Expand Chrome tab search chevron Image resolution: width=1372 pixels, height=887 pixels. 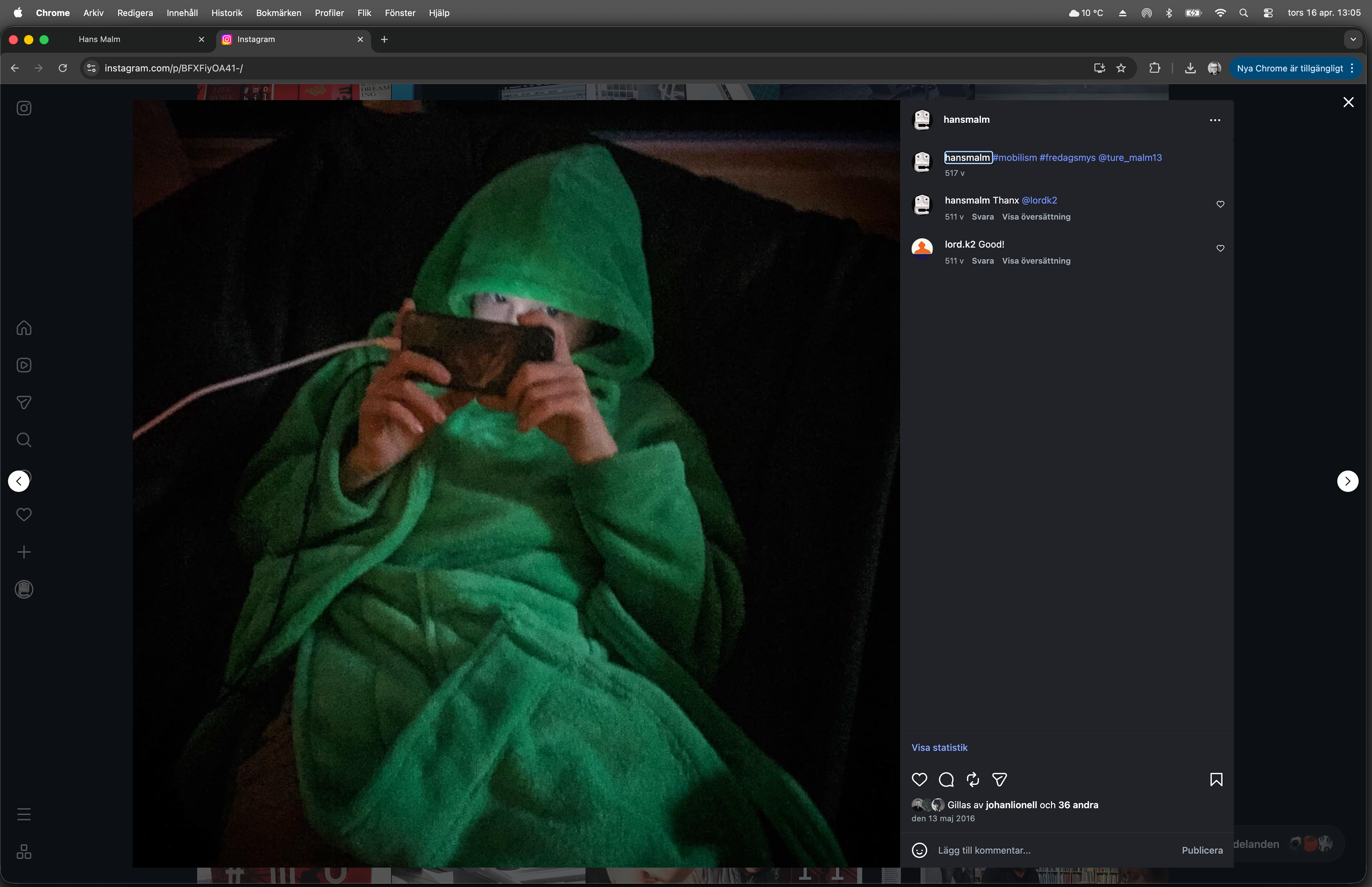[1353, 39]
